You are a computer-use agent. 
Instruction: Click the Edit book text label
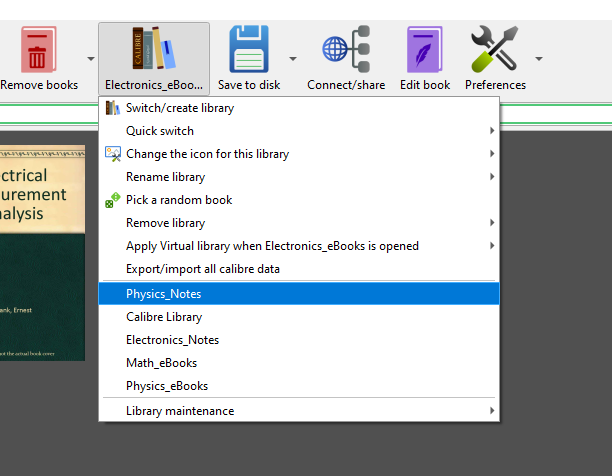pos(425,85)
